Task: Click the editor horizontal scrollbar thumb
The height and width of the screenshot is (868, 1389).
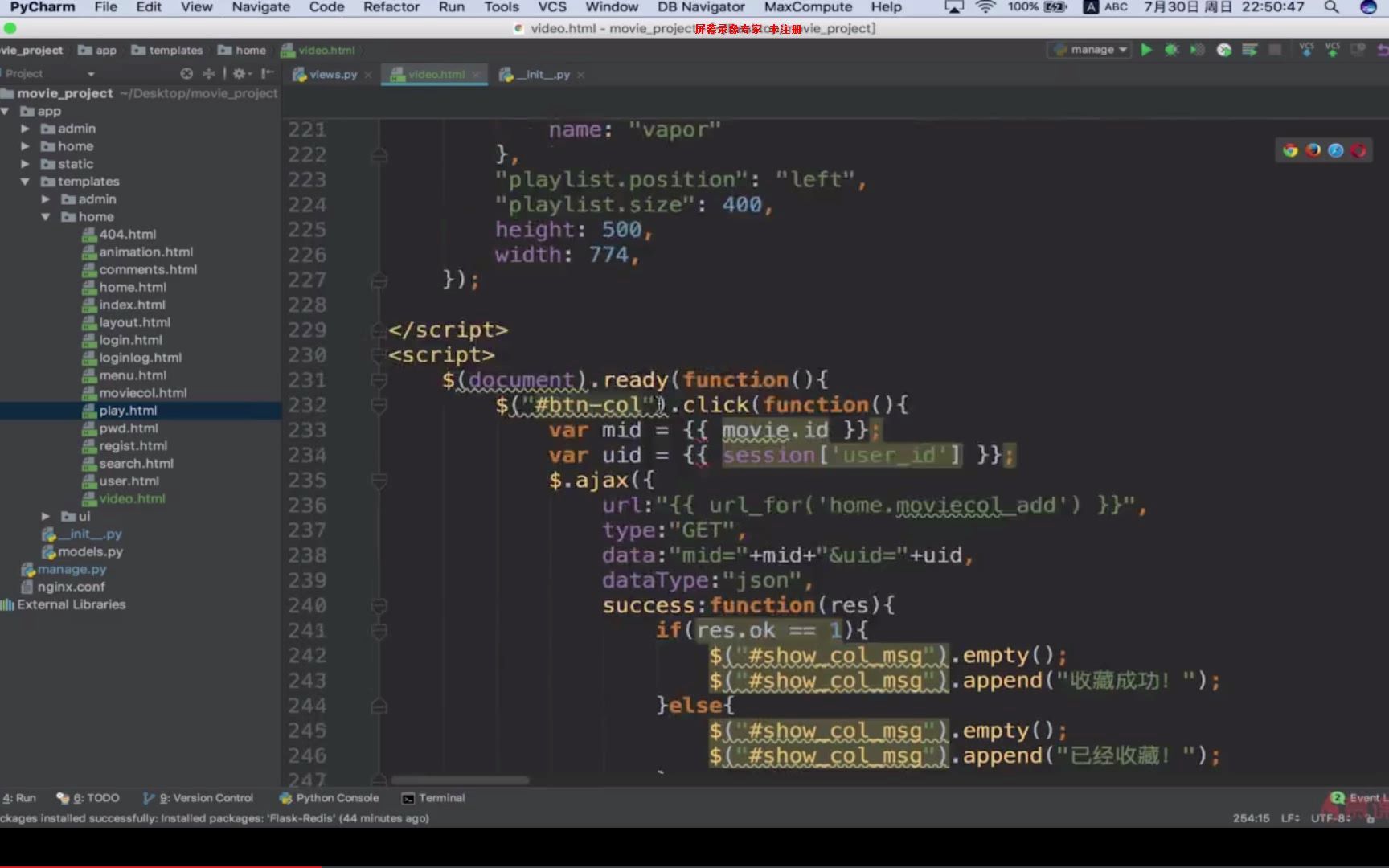Action: click(460, 780)
